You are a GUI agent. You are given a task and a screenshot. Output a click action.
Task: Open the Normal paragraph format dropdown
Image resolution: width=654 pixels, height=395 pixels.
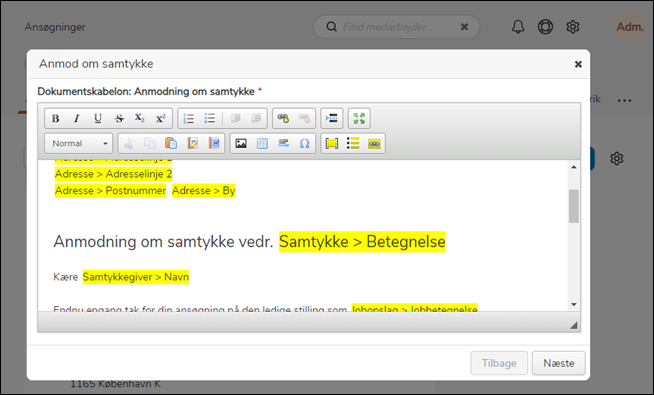[79, 144]
